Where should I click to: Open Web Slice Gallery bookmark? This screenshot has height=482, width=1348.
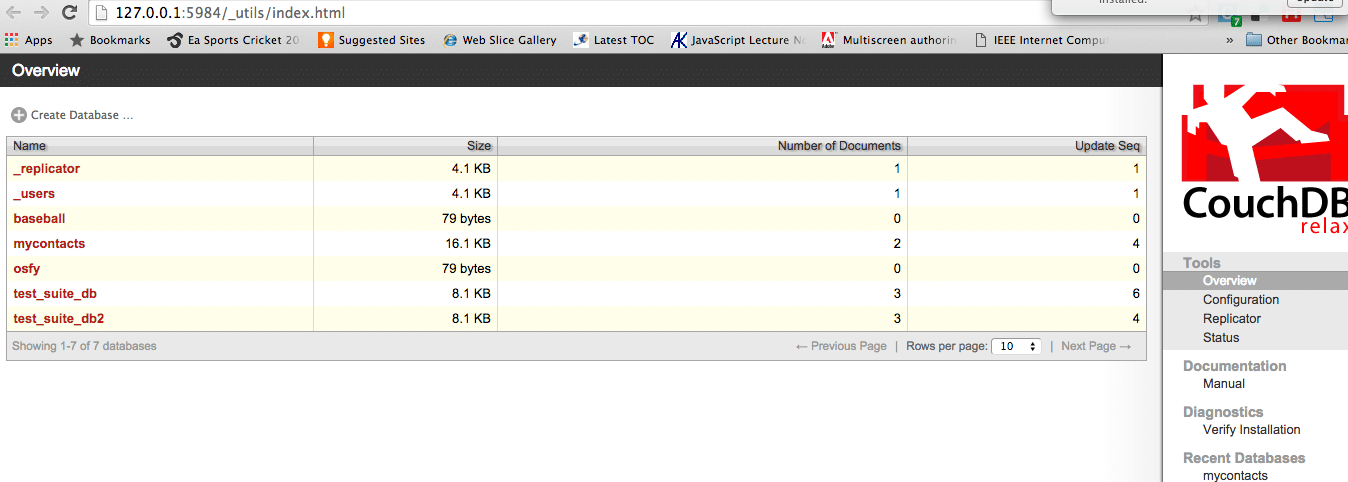499,40
